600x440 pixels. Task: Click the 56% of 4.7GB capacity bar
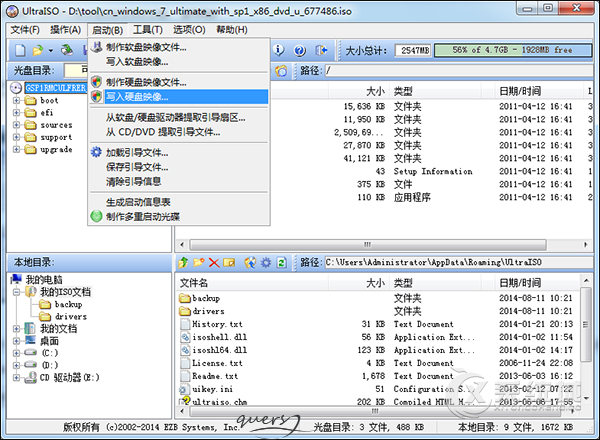(513, 51)
